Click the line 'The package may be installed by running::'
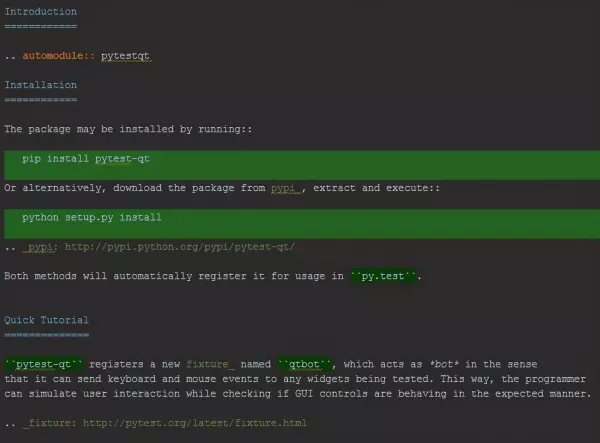This screenshot has height=443, width=600. coord(128,129)
